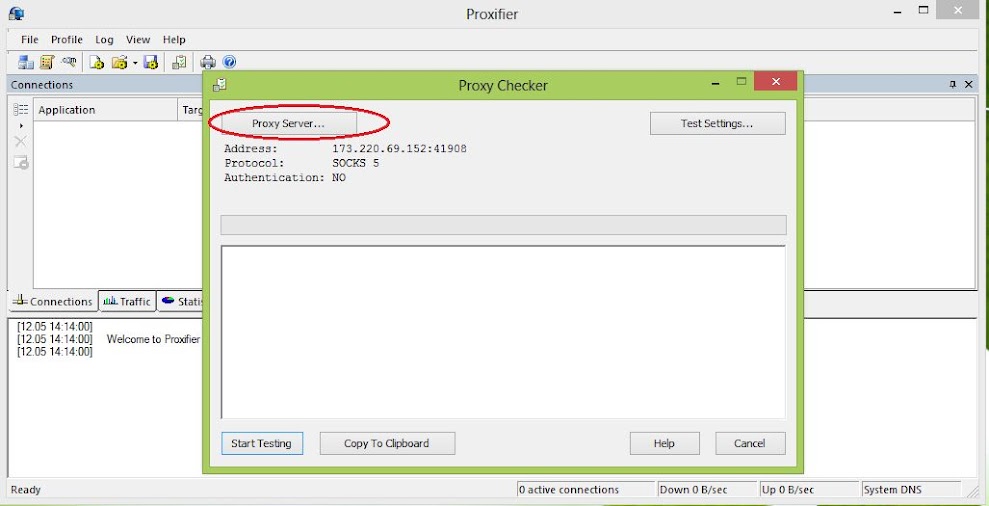This screenshot has height=506, width=989.
Task: Click the blue Help question-mark icon
Action: pyautogui.click(x=230, y=62)
